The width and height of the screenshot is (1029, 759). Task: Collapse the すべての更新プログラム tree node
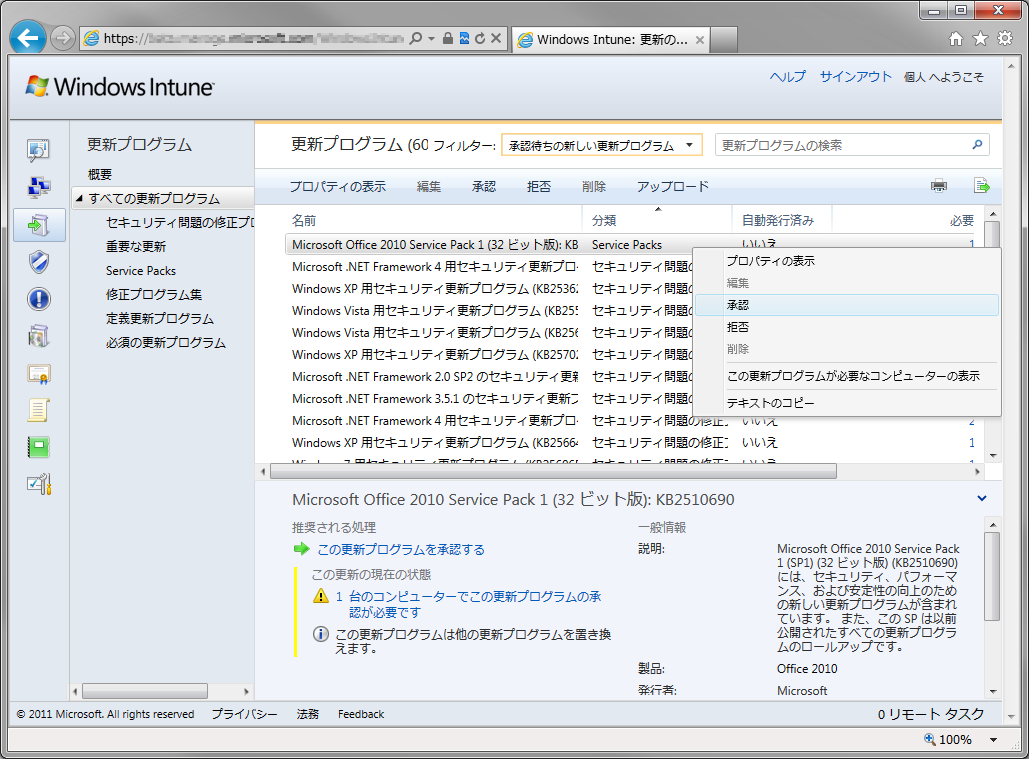click(79, 198)
